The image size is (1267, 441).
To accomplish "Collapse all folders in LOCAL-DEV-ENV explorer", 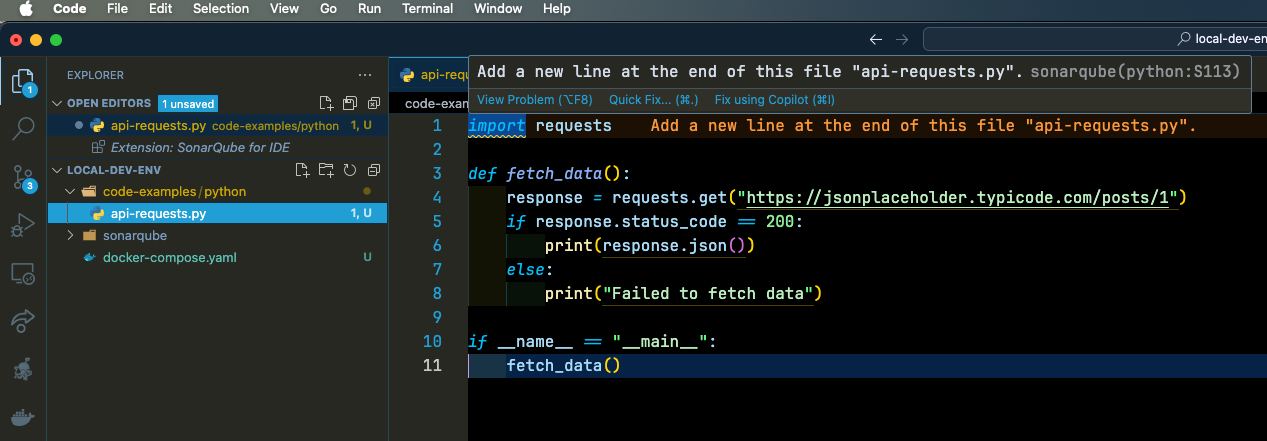I will (x=373, y=170).
